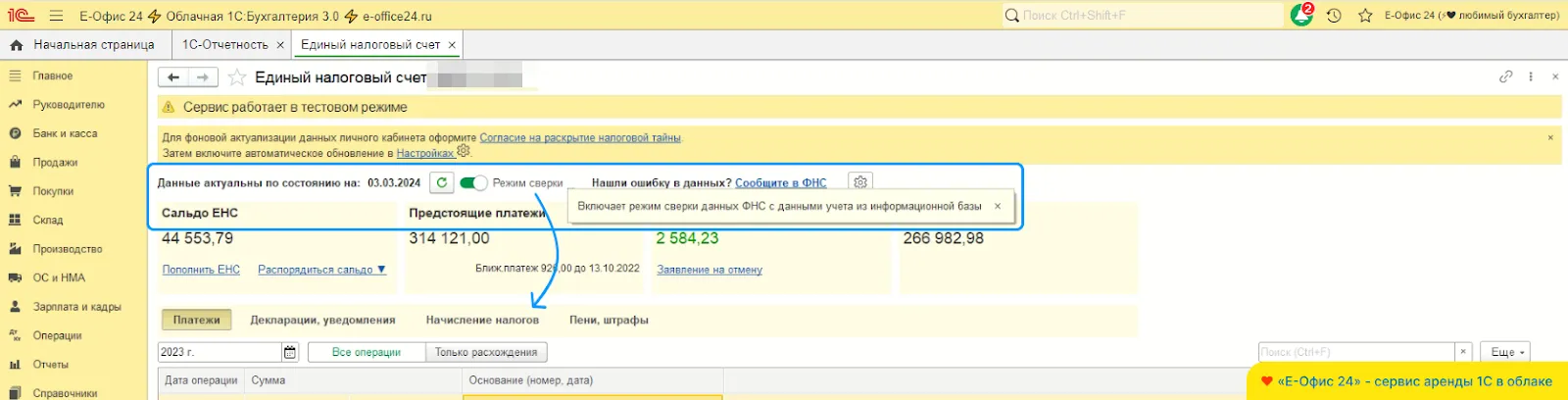Open calendar picker in year field
This screenshot has width=1568, height=400.
coord(290,352)
